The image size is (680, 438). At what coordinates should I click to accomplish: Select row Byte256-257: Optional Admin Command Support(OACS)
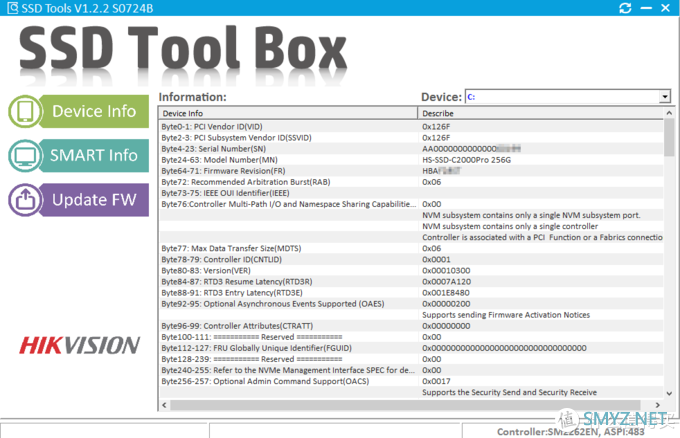pos(411,381)
